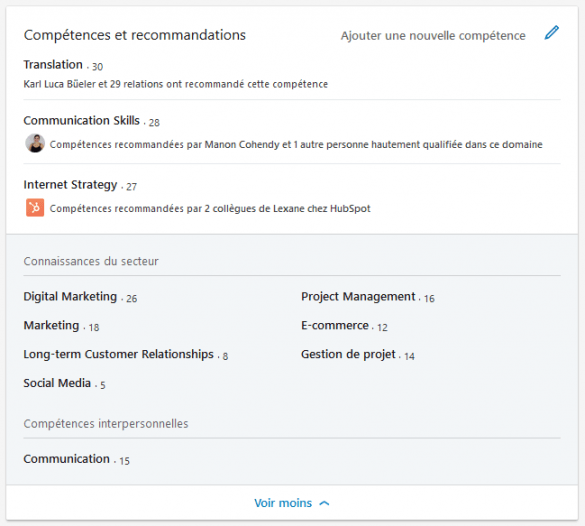The width and height of the screenshot is (585, 526).
Task: Click the Compétences et recommandations title
Action: 135,35
